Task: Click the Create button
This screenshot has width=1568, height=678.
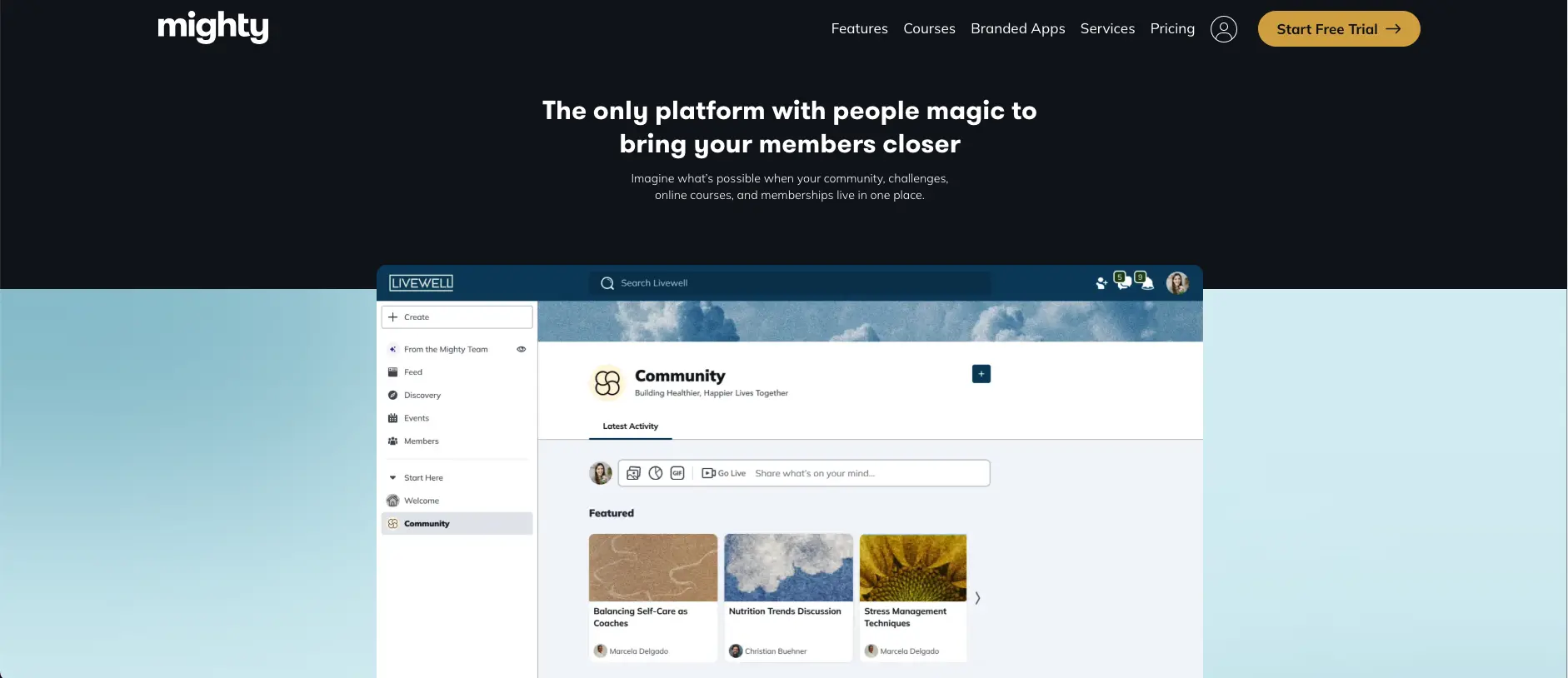Action: [457, 317]
